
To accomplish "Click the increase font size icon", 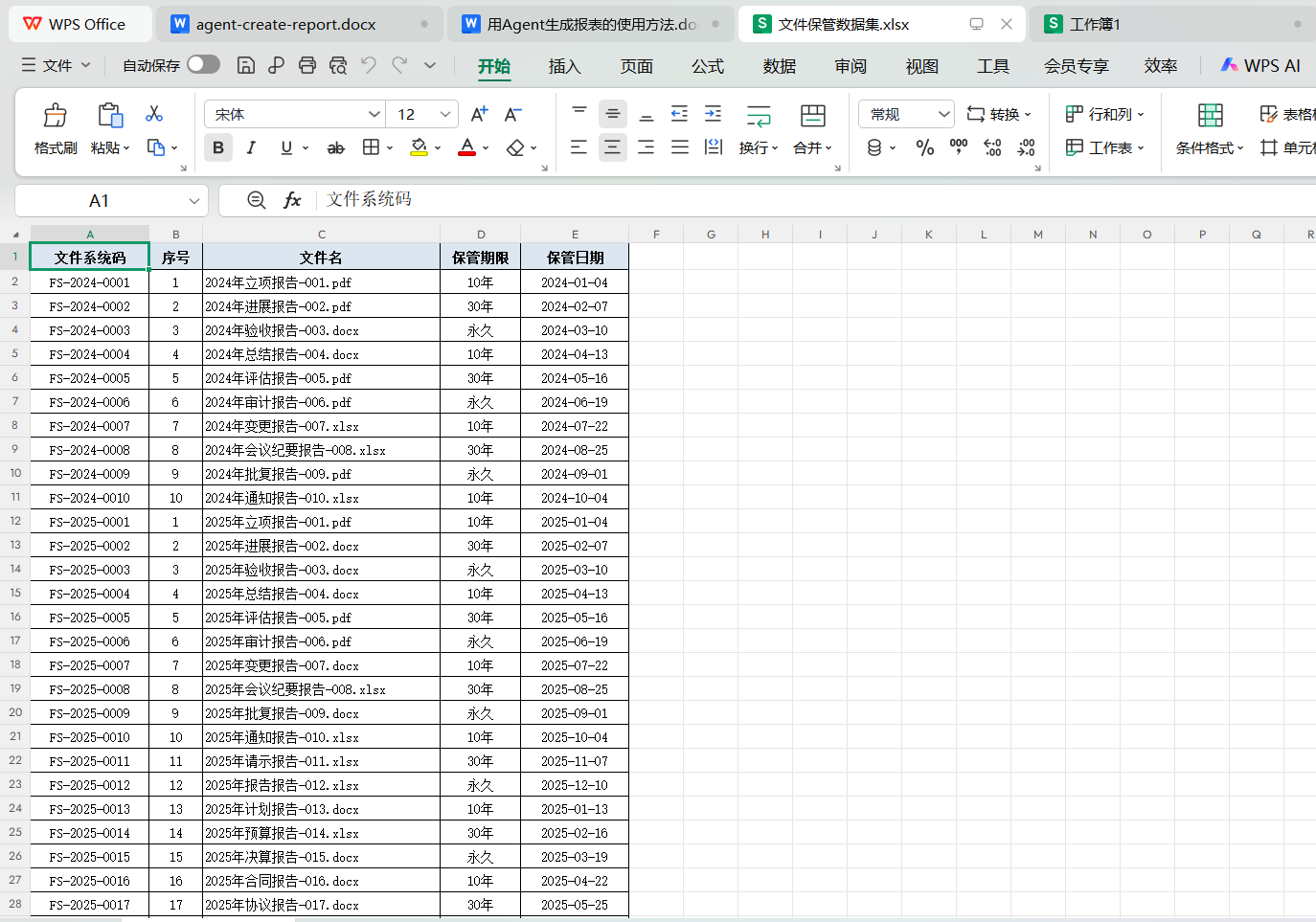I will [479, 114].
